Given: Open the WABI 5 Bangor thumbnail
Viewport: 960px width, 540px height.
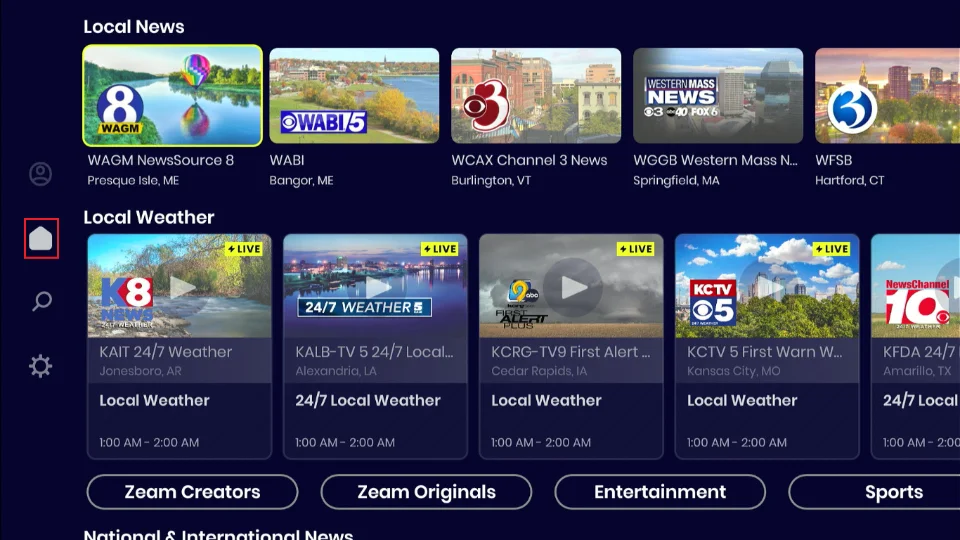Looking at the screenshot, I should pos(354,96).
